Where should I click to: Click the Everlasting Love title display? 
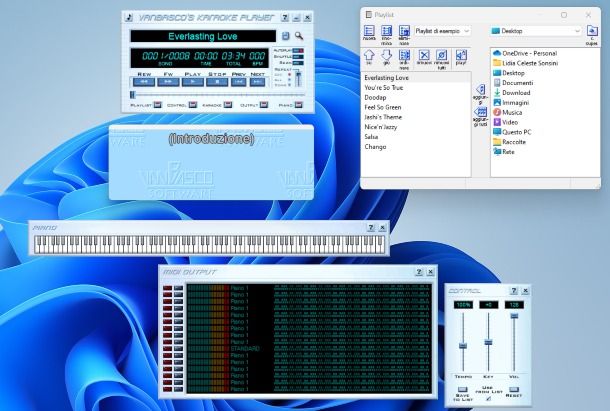(x=203, y=36)
